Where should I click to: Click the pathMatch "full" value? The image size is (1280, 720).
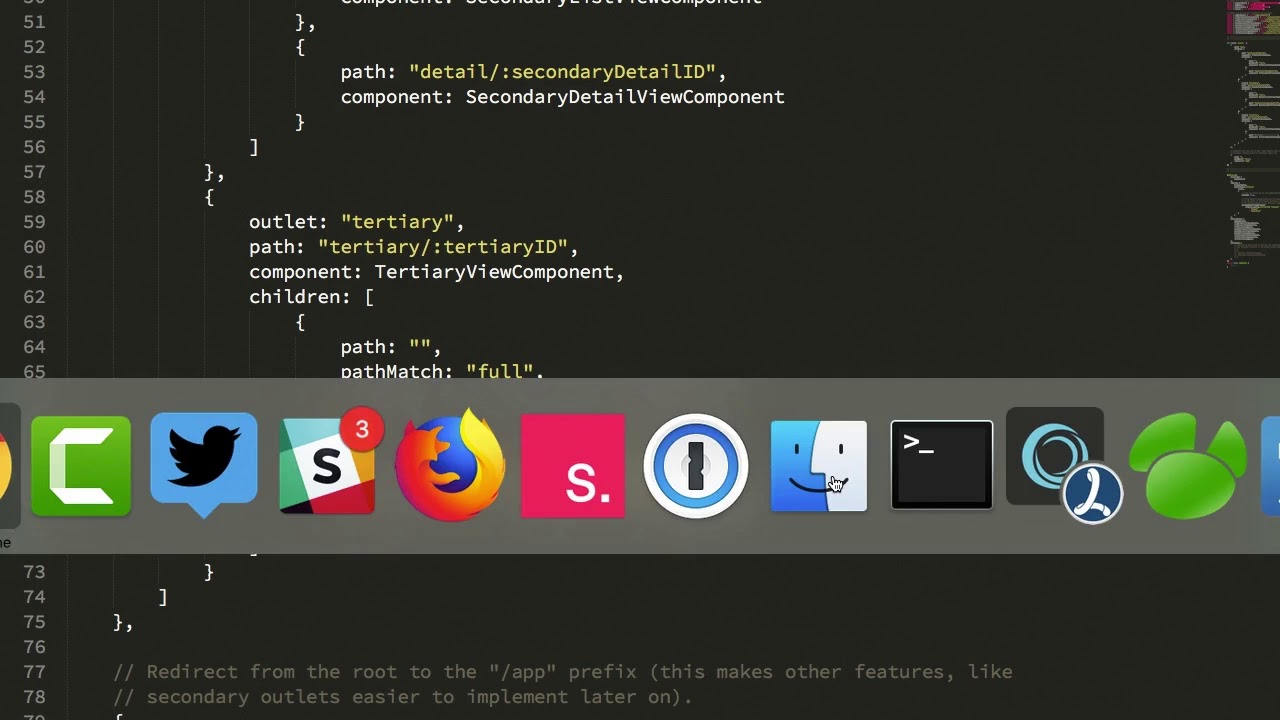pos(500,371)
